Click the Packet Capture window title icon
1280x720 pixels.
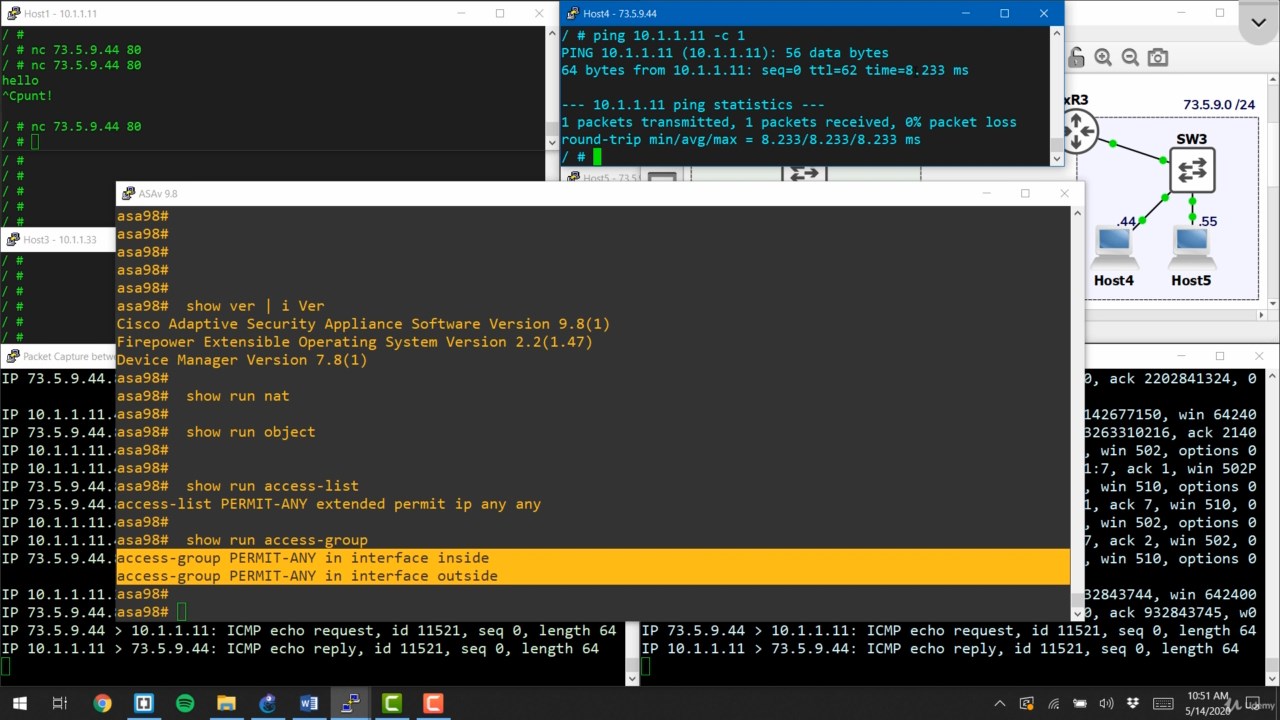pyautogui.click(x=12, y=356)
